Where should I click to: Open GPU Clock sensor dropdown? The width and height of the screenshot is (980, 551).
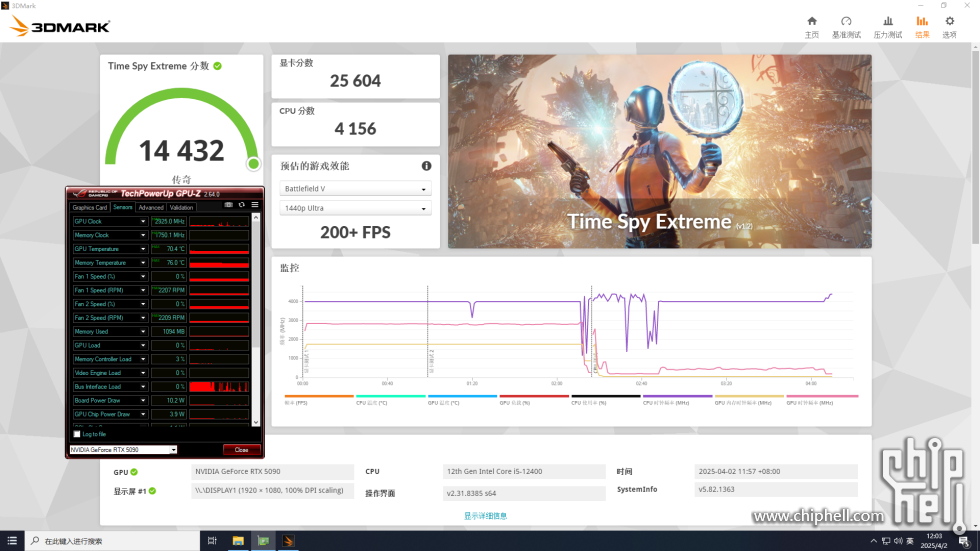142,222
